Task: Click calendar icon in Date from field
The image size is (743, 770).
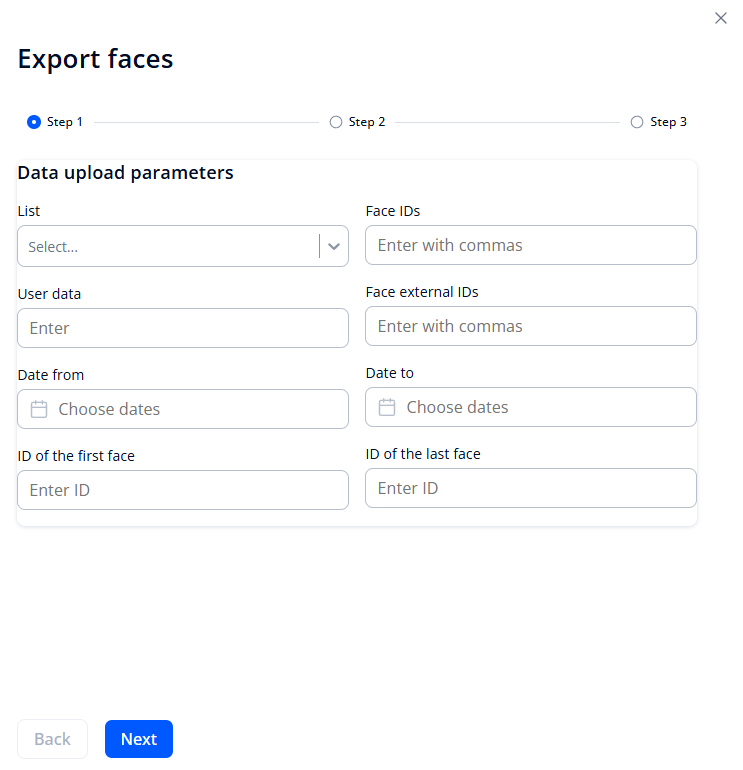Action: (39, 409)
